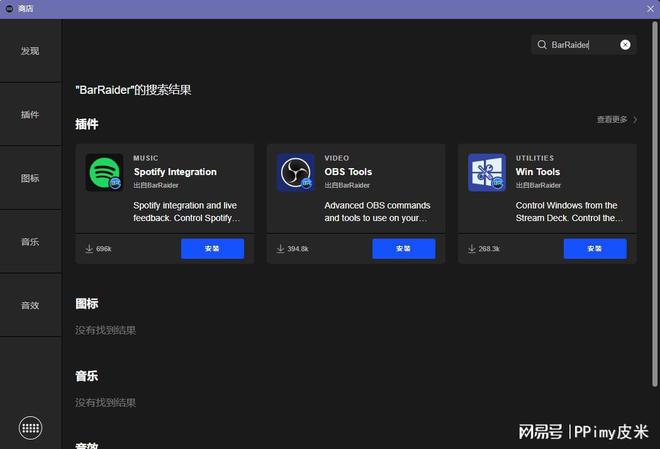Viewport: 660px width, 449px height.
Task: Open the 图标 sidebar tab
Action: click(30, 178)
